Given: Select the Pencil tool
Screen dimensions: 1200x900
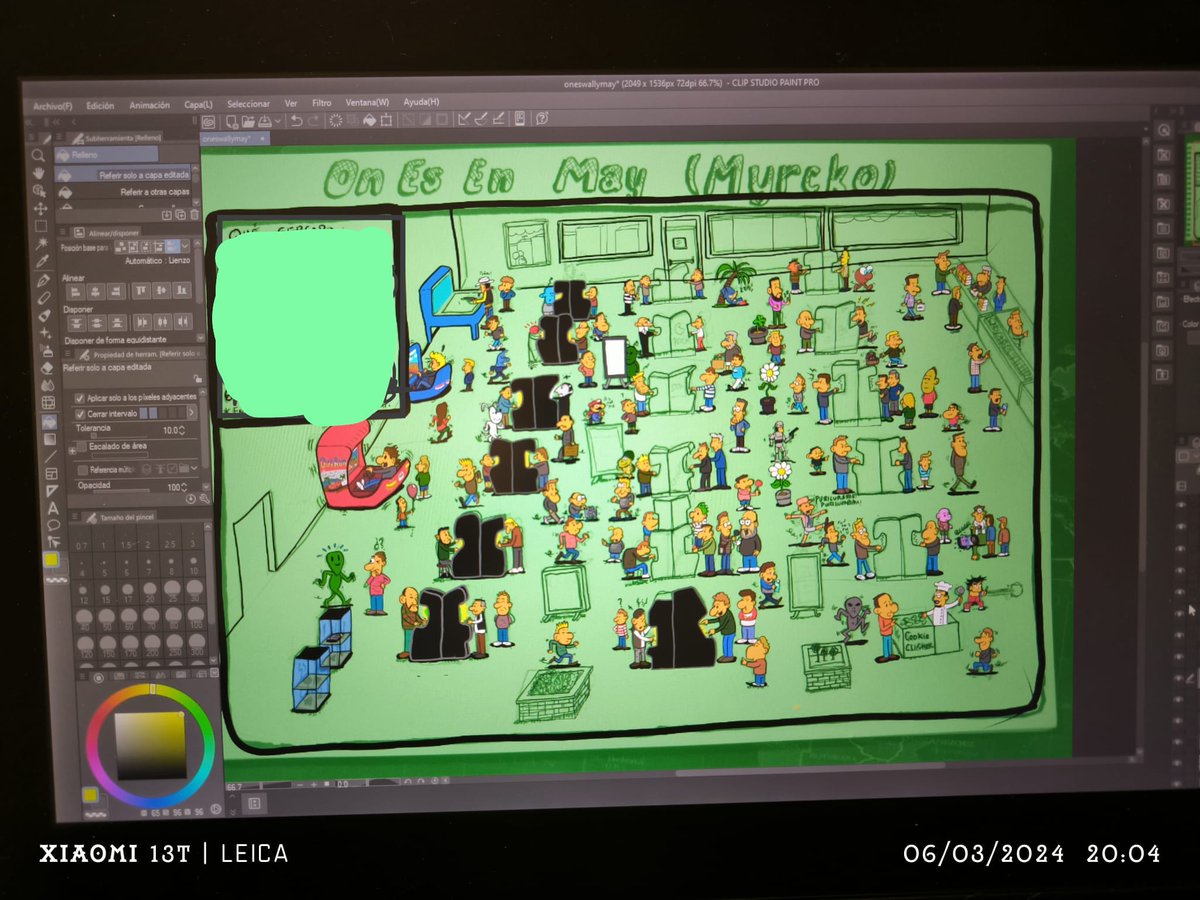Looking at the screenshot, I should [44, 298].
